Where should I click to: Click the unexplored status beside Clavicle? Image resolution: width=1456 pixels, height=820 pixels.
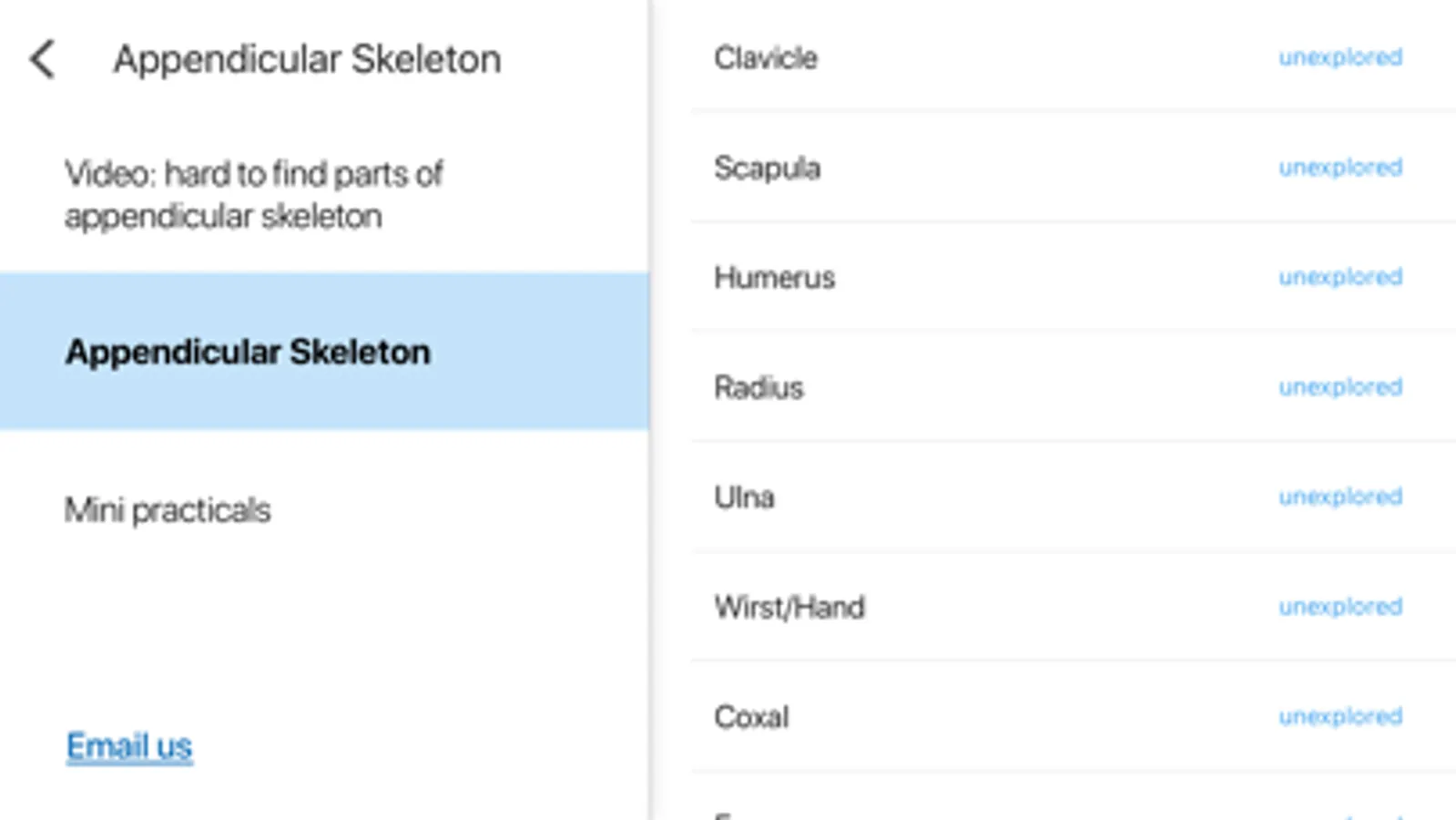tap(1339, 57)
